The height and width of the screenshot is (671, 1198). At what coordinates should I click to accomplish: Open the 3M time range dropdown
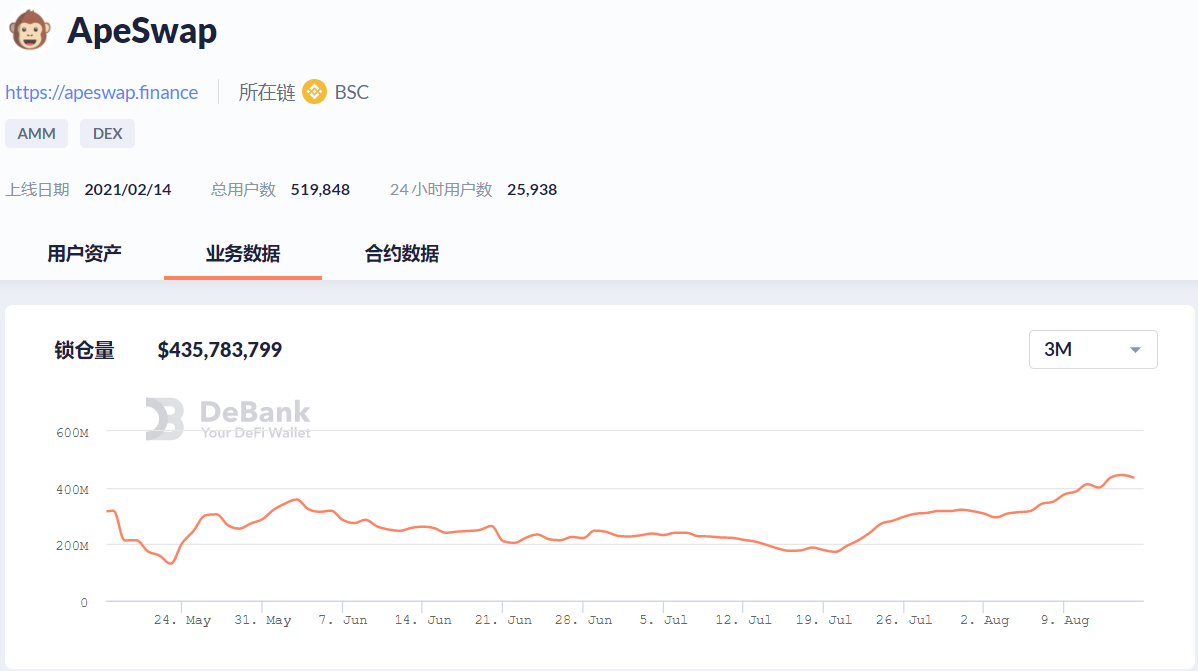(1093, 349)
